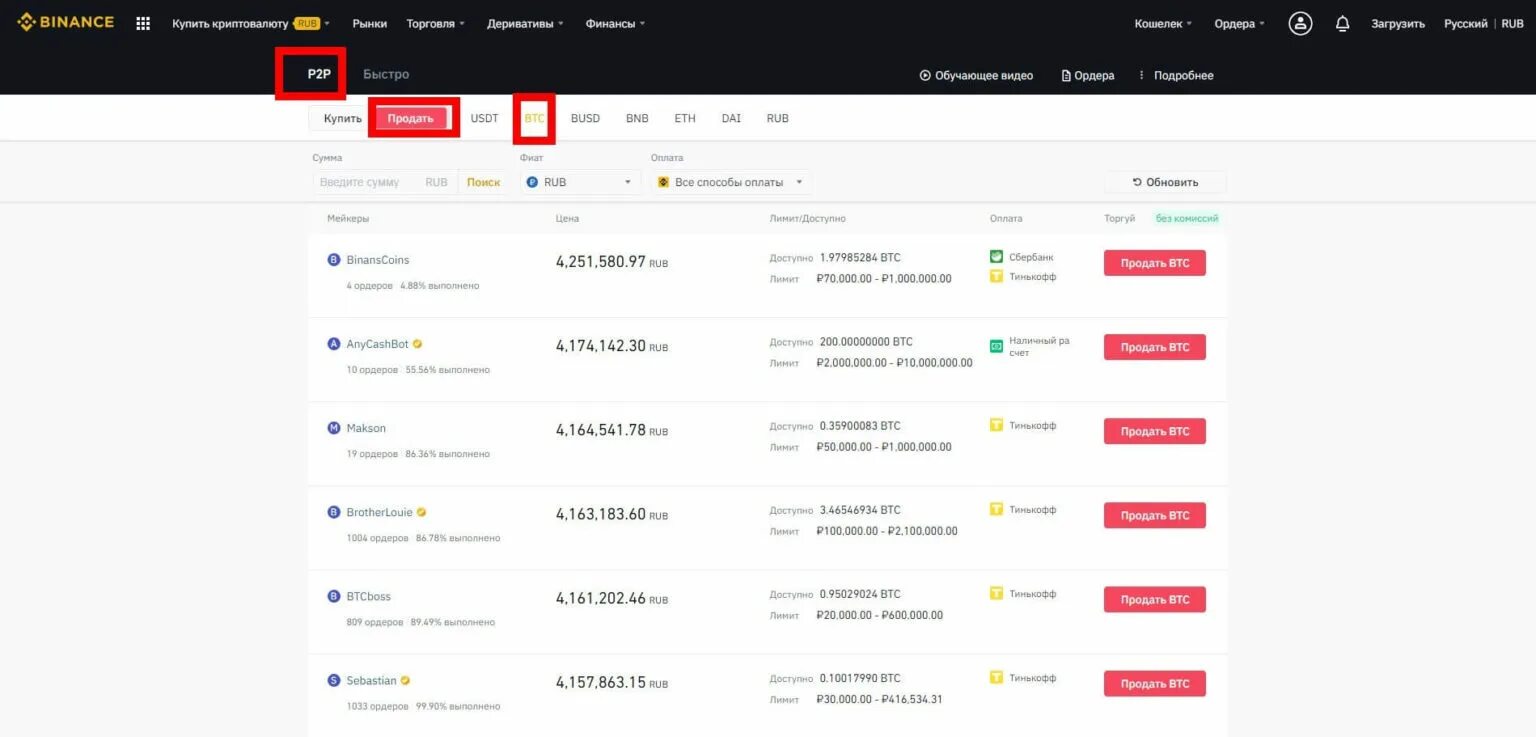Select the BNB coin tab
This screenshot has height=737, width=1536.
coord(637,118)
